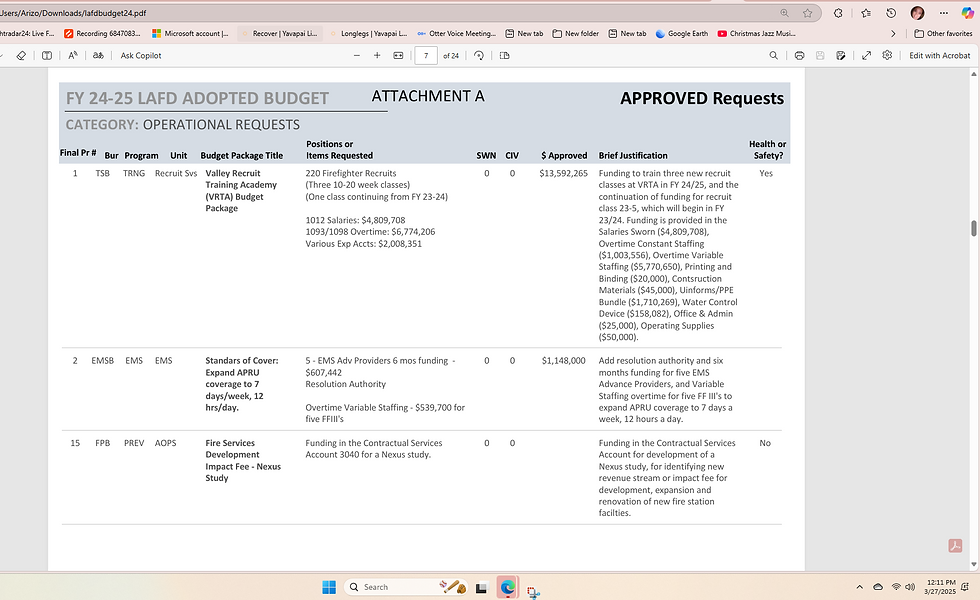
Task: Open the Longlegs | Yavapai bookmark
Action: click(368, 34)
